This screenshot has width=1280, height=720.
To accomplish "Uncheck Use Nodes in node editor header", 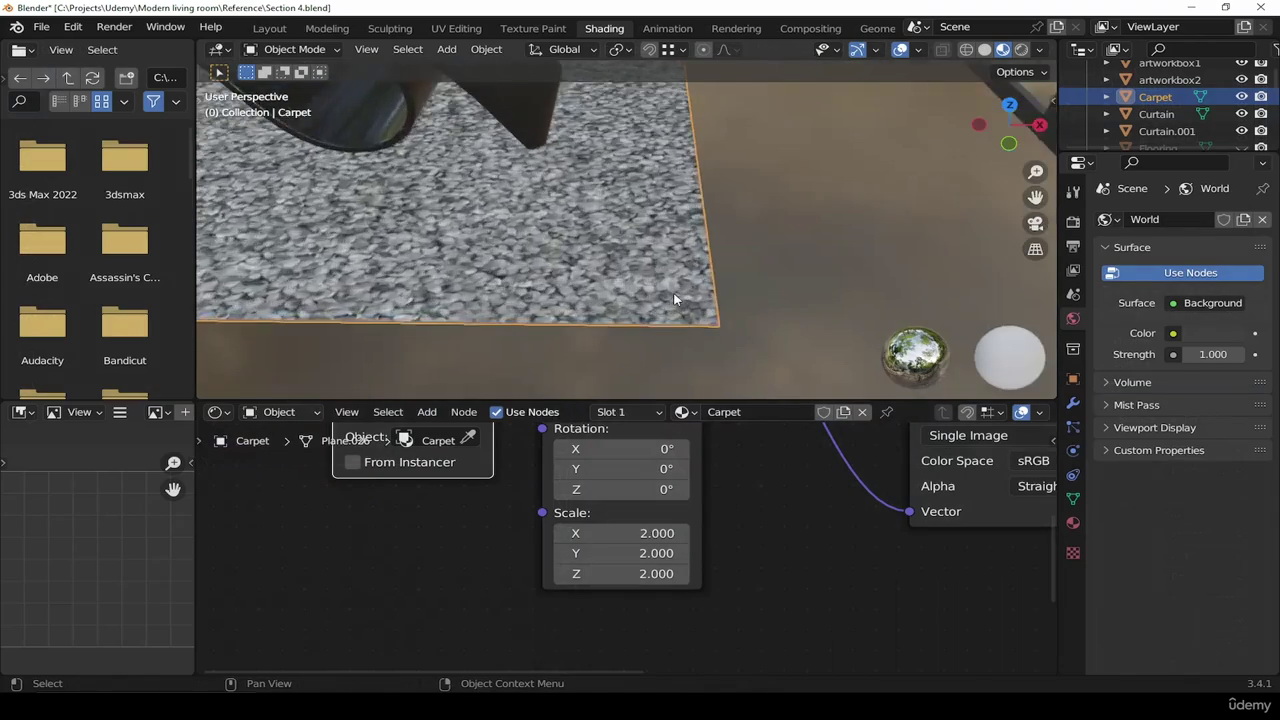I will click(x=496, y=412).
